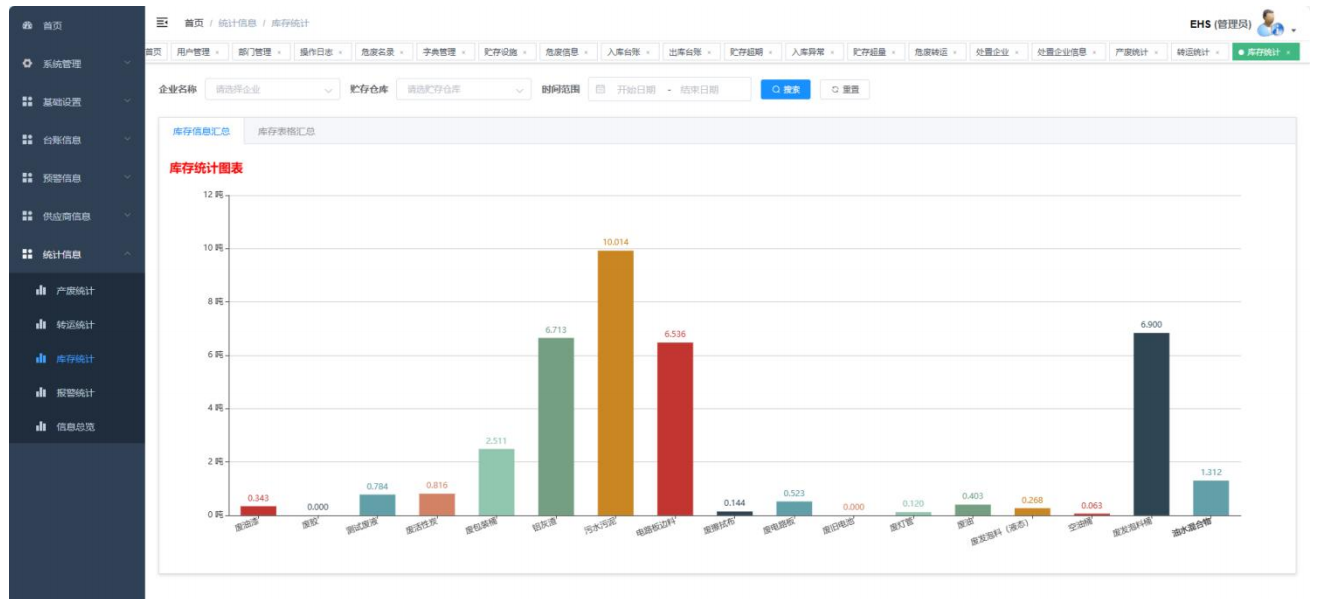The image size is (1324, 599).
Task: Click the user avatar icon
Action: tap(1271, 23)
